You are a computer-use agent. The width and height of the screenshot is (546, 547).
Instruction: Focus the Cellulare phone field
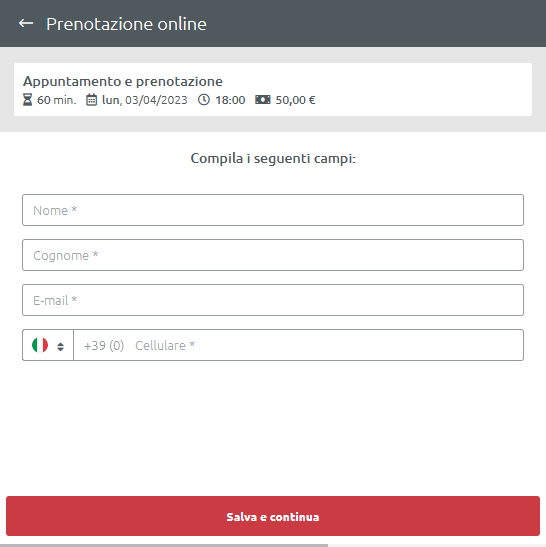(299, 345)
